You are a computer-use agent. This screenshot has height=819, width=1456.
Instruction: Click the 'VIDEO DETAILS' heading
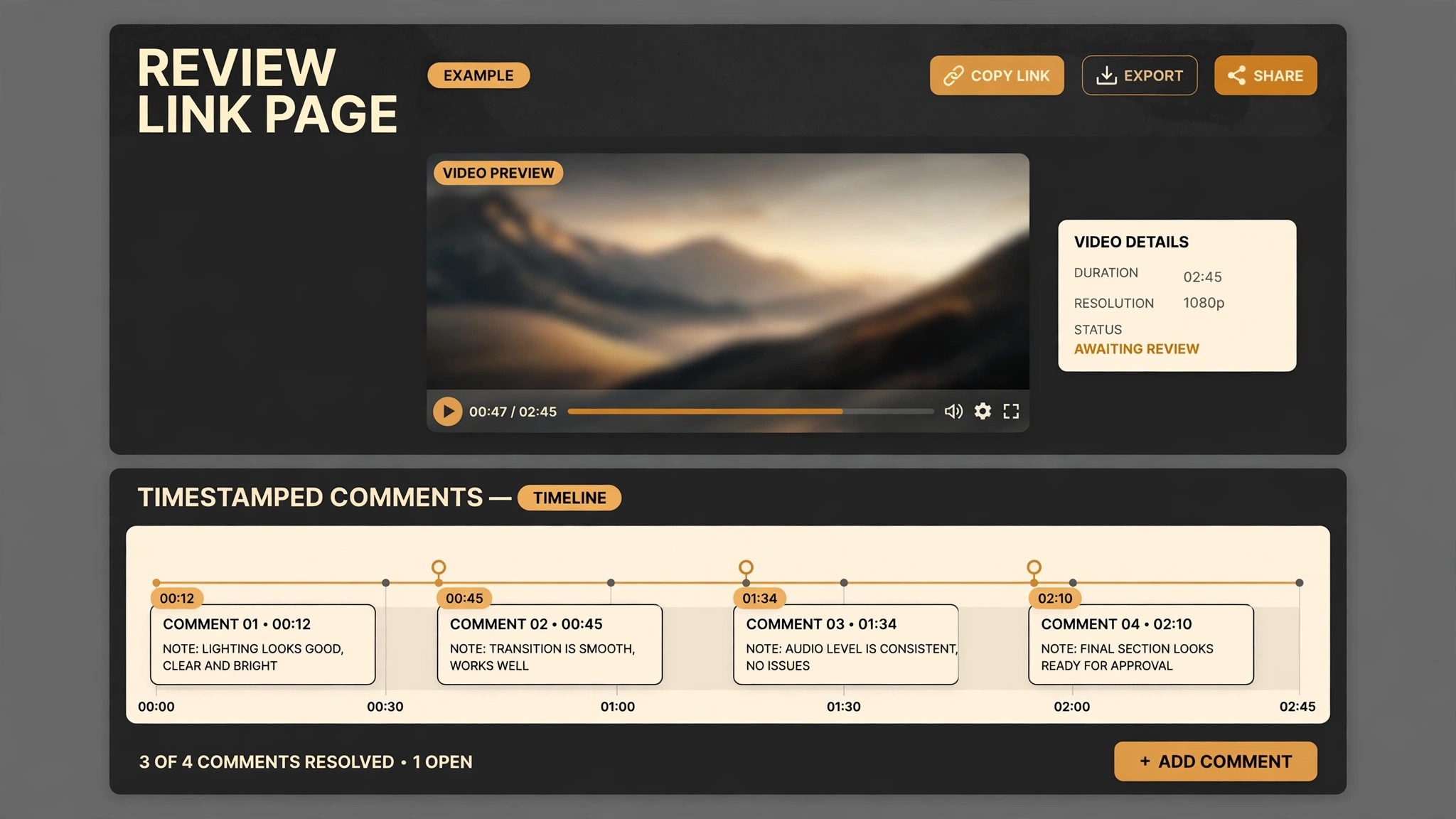pyautogui.click(x=1131, y=242)
